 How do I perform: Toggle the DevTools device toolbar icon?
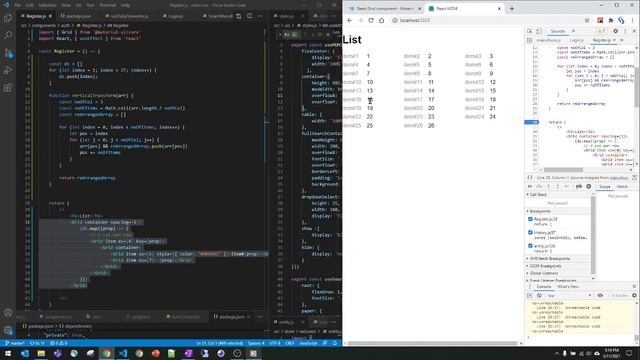tap(538, 31)
